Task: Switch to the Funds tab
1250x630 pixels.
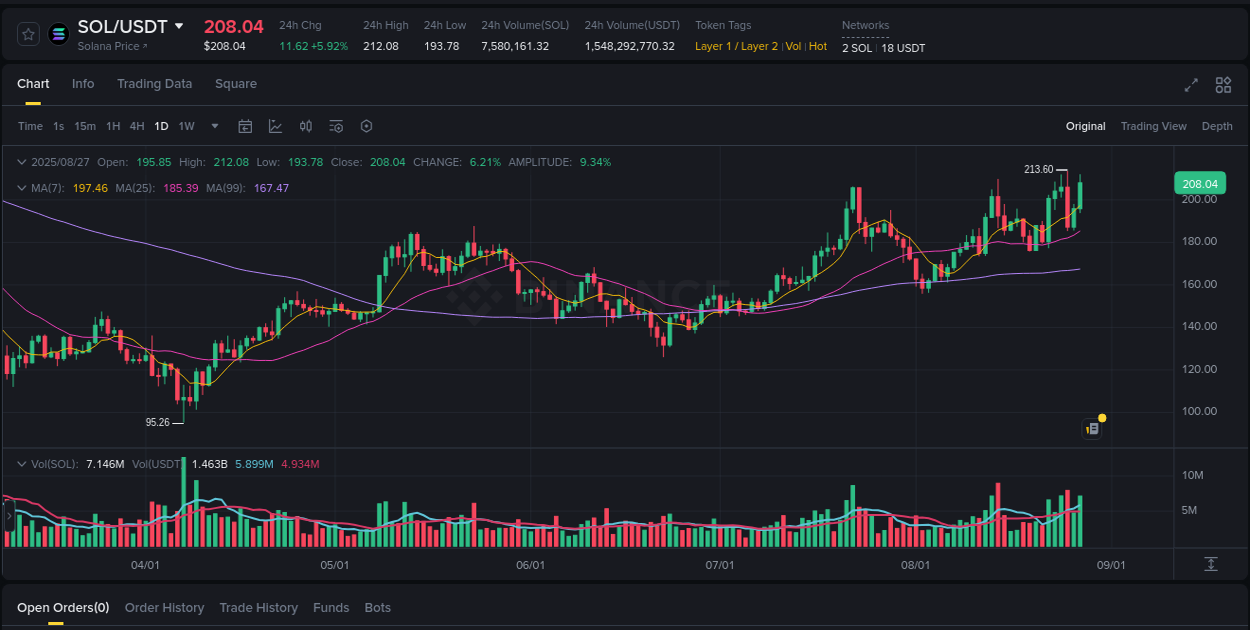Action: [331, 607]
